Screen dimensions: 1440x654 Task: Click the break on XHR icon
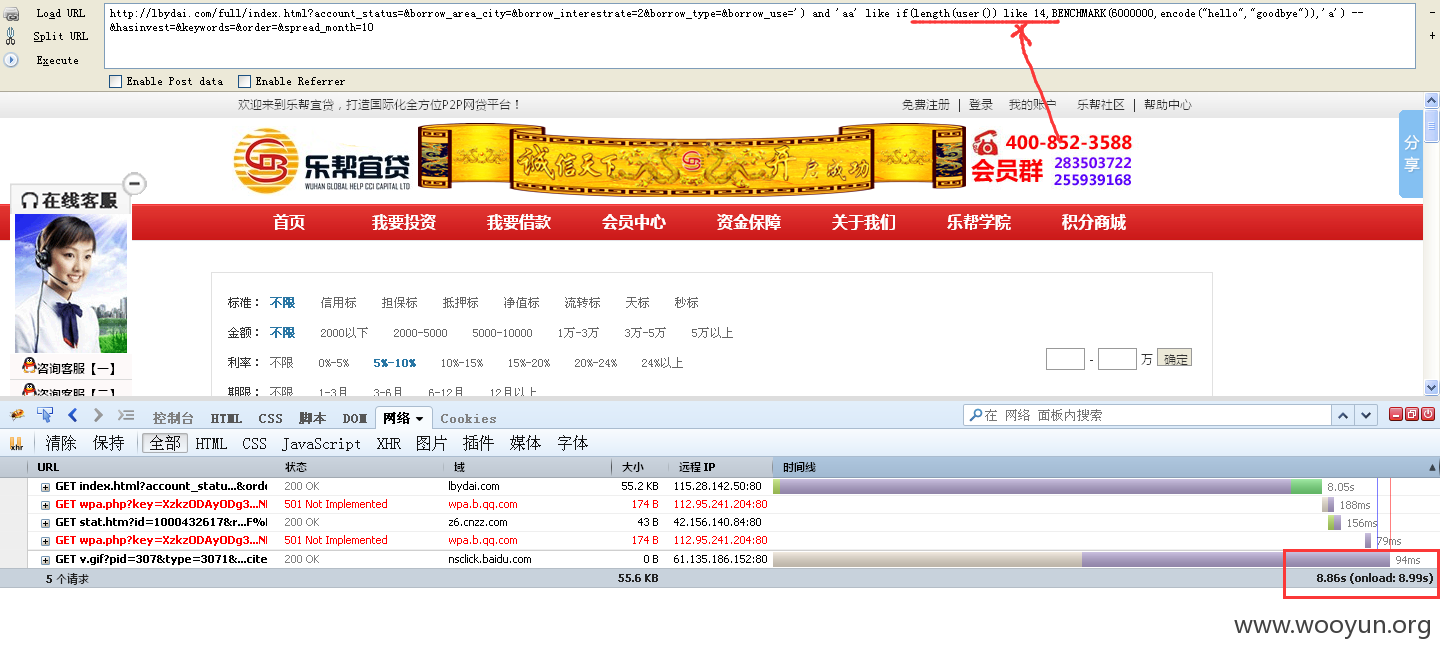[x=16, y=443]
